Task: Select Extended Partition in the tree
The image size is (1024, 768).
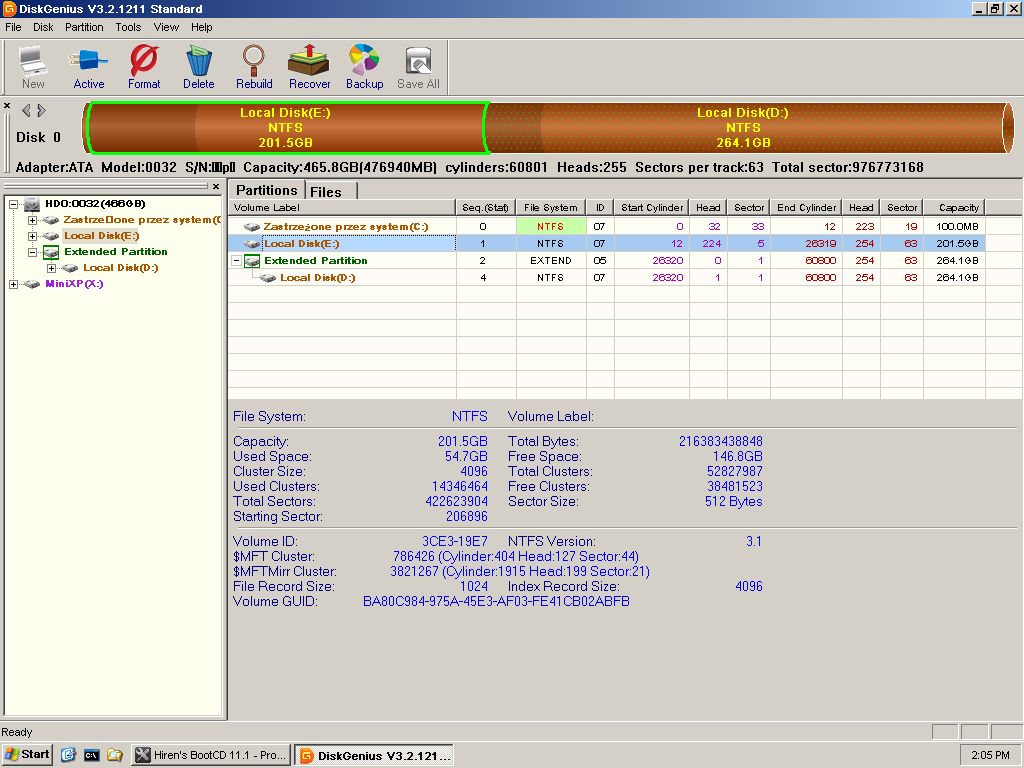Action: click(116, 251)
